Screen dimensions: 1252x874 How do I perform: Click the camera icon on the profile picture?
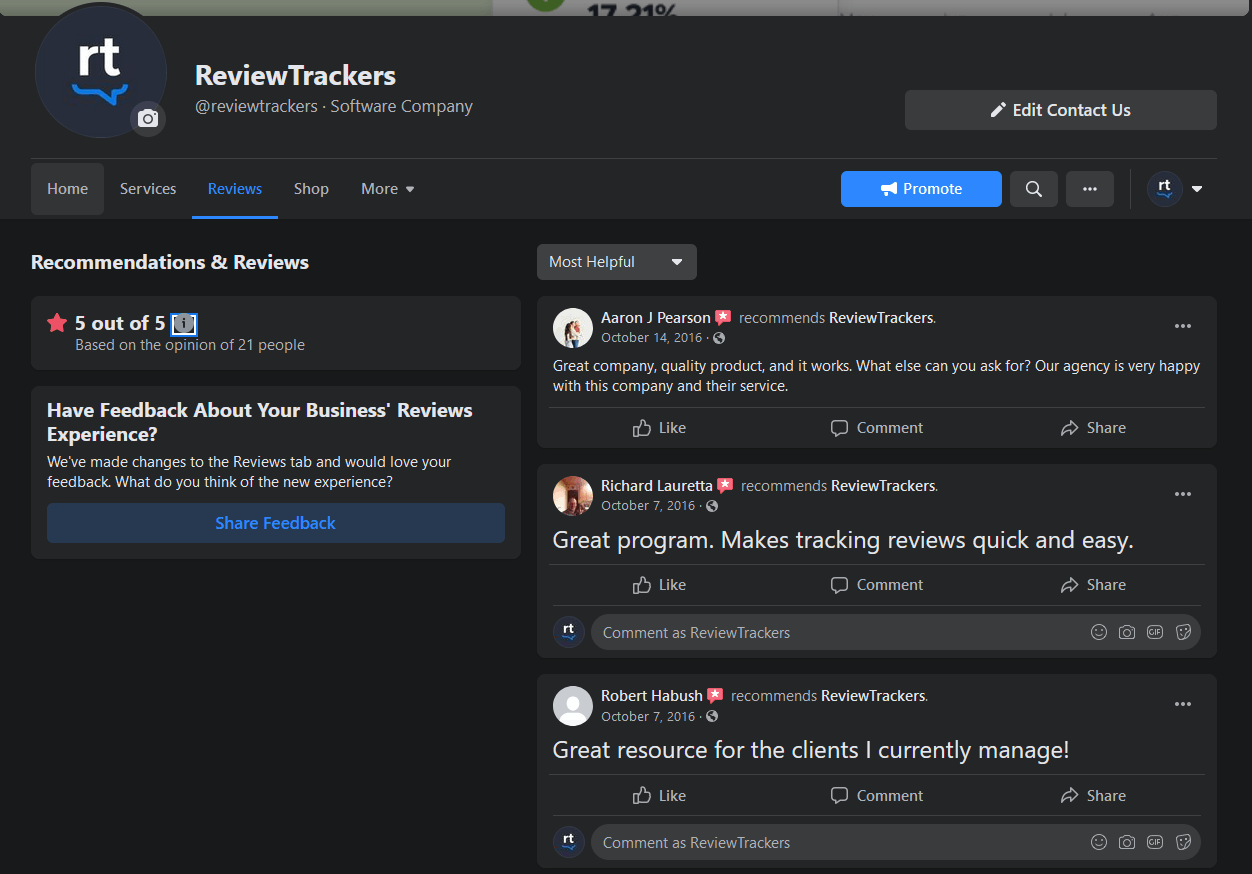[x=148, y=118]
